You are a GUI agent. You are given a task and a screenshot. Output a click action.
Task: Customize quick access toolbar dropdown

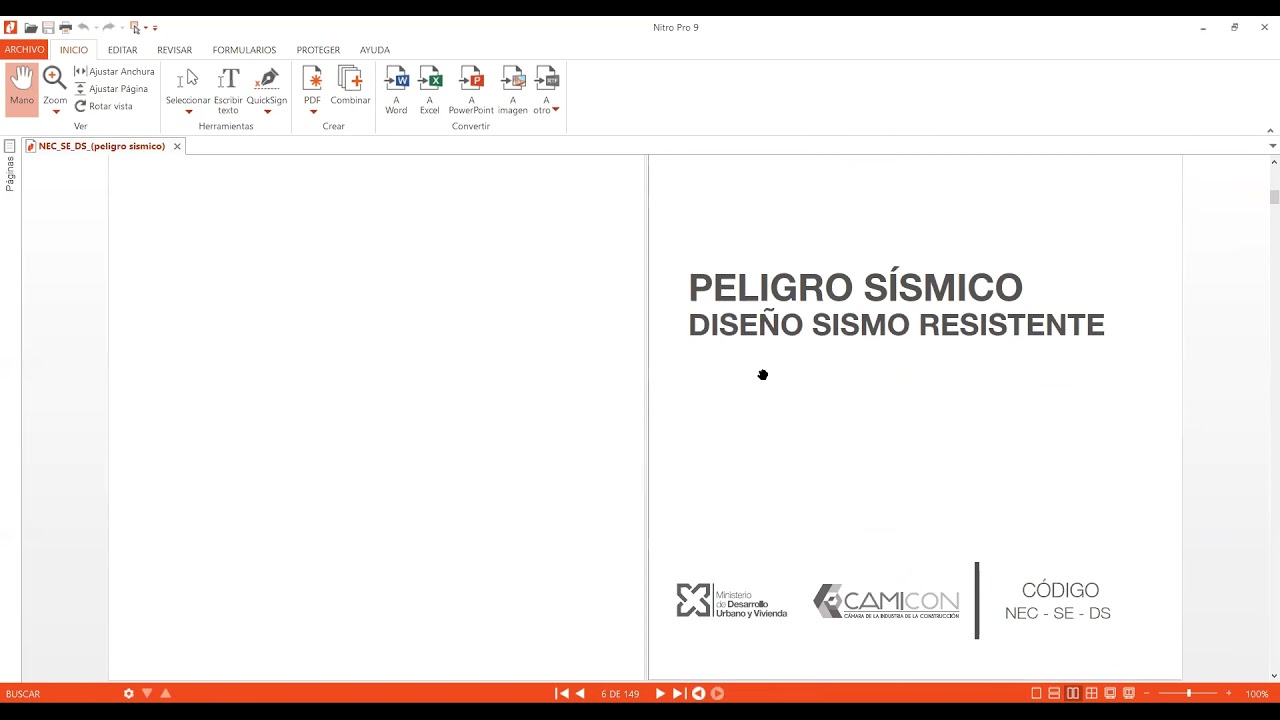(155, 28)
